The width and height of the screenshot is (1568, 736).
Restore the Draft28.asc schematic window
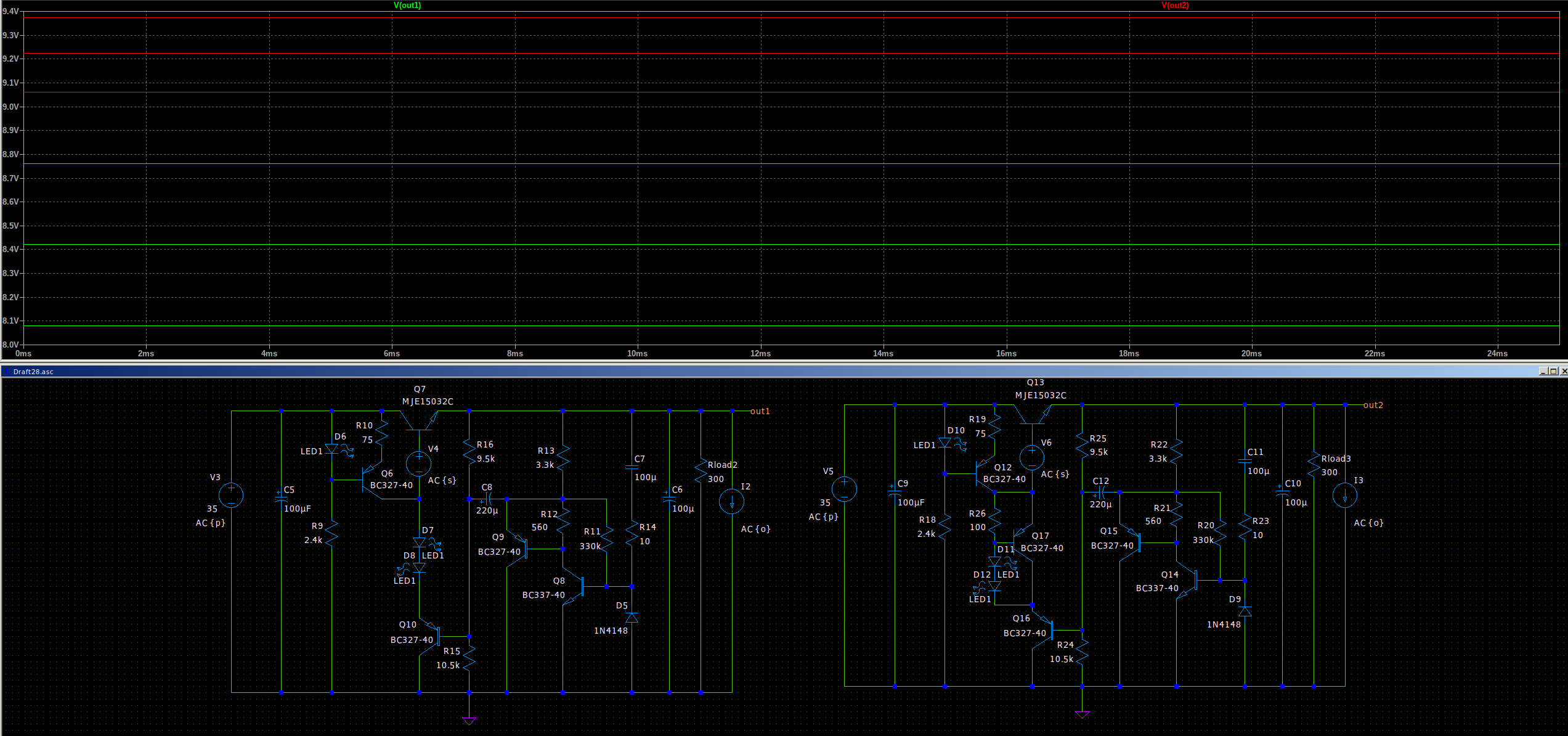[1553, 371]
